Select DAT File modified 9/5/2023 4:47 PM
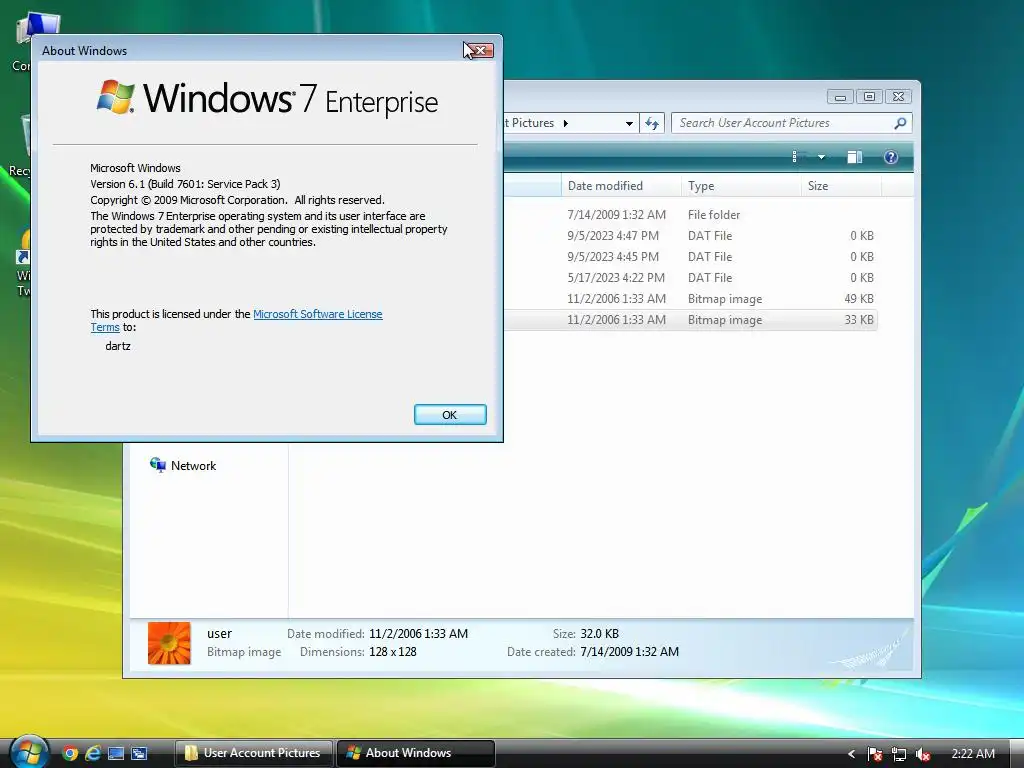Image resolution: width=1024 pixels, height=768 pixels. pyautogui.click(x=691, y=236)
